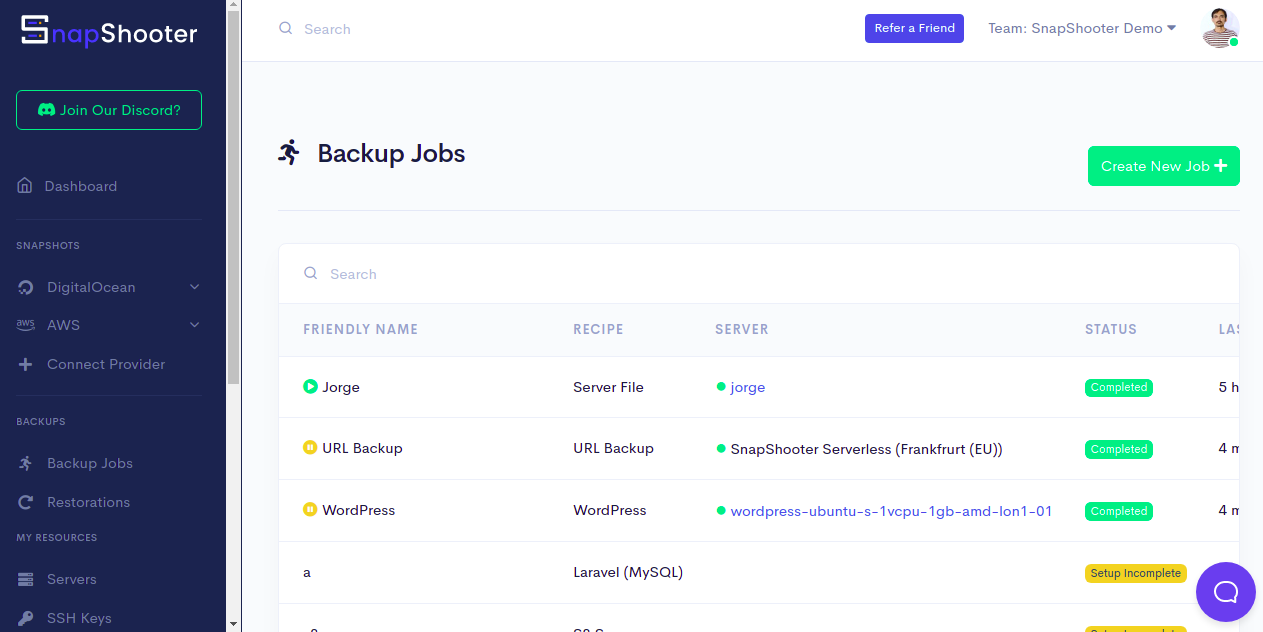This screenshot has height=632, width=1263.
Task: Click the Servers stack icon
Action: pos(26,580)
